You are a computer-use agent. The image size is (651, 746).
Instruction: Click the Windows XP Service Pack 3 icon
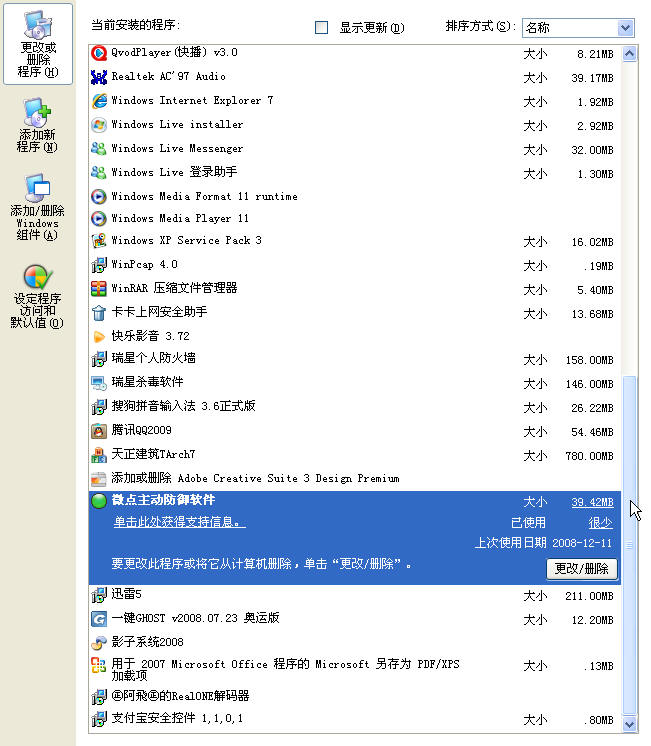point(99,241)
